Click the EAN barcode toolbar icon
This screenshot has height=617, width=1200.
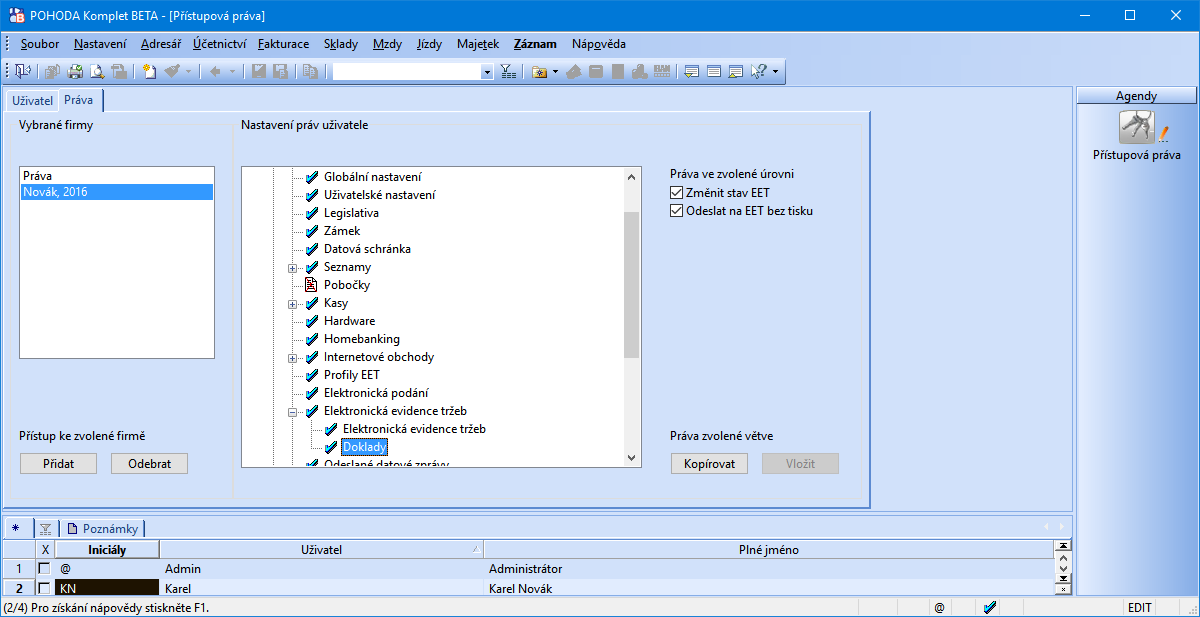[x=661, y=72]
